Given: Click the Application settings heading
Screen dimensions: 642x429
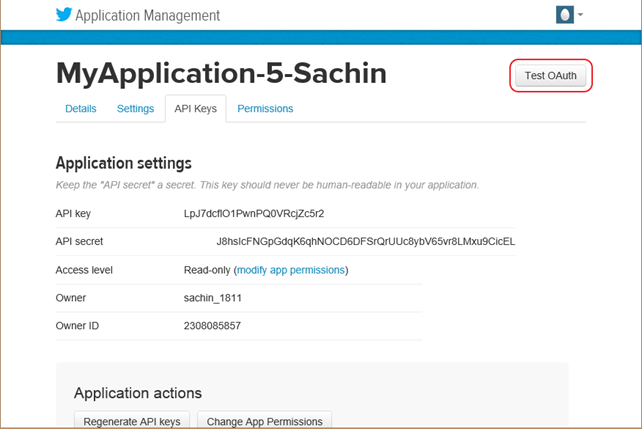Looking at the screenshot, I should point(123,163).
